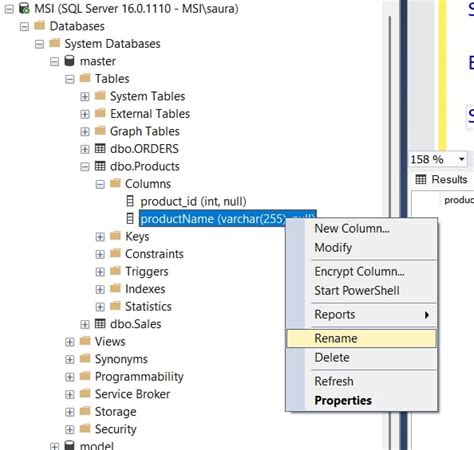Collapse the Tables folder node

click(x=70, y=79)
